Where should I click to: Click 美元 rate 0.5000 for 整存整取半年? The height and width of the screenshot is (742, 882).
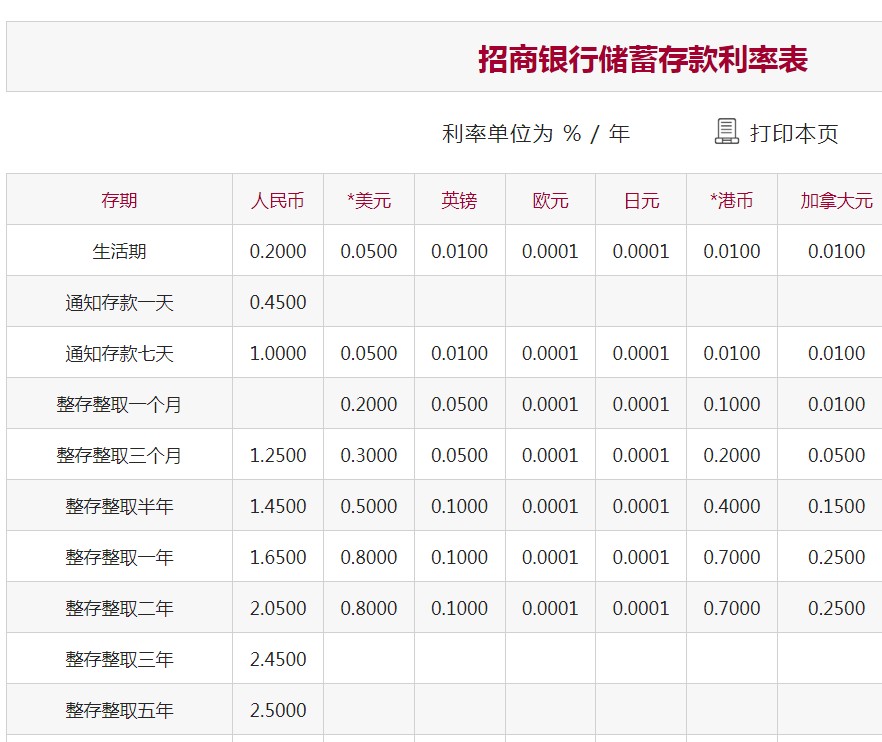click(x=369, y=506)
